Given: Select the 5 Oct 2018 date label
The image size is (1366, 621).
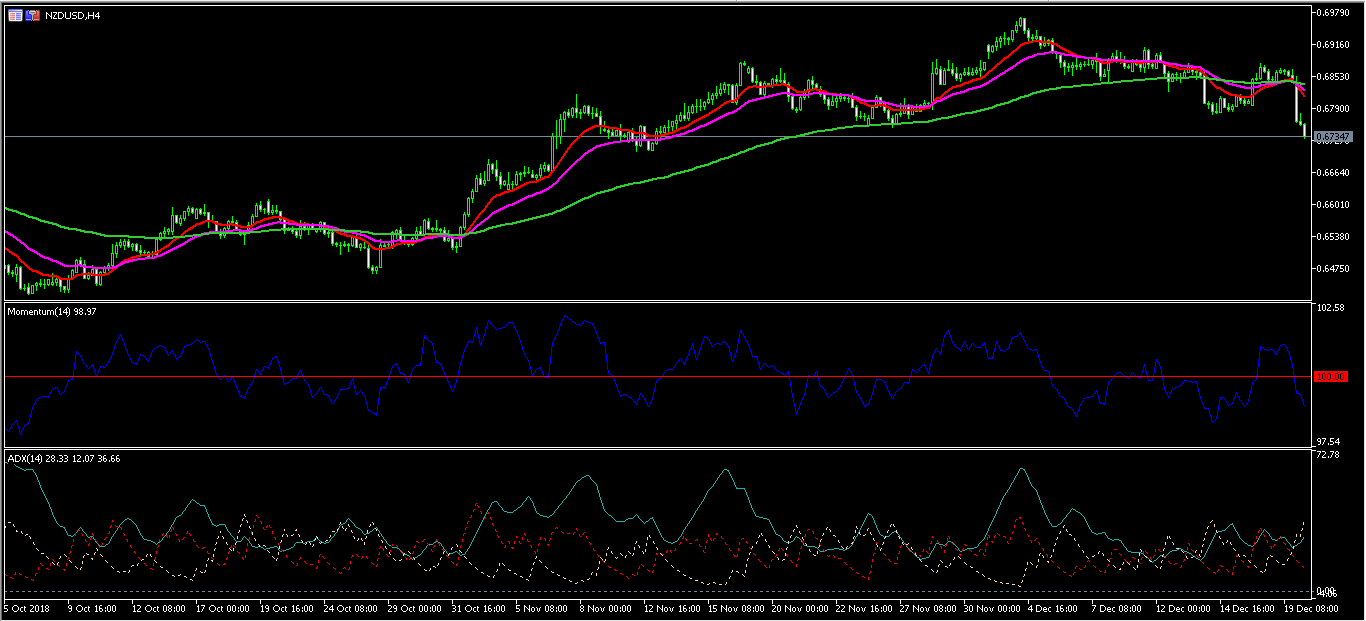Looking at the screenshot, I should point(28,608).
